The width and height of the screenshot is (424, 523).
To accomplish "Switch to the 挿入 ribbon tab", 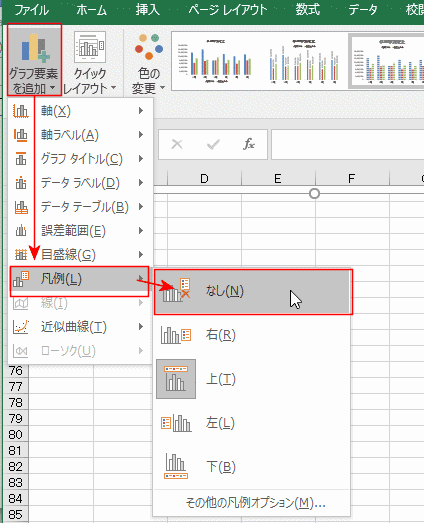I will (147, 9).
